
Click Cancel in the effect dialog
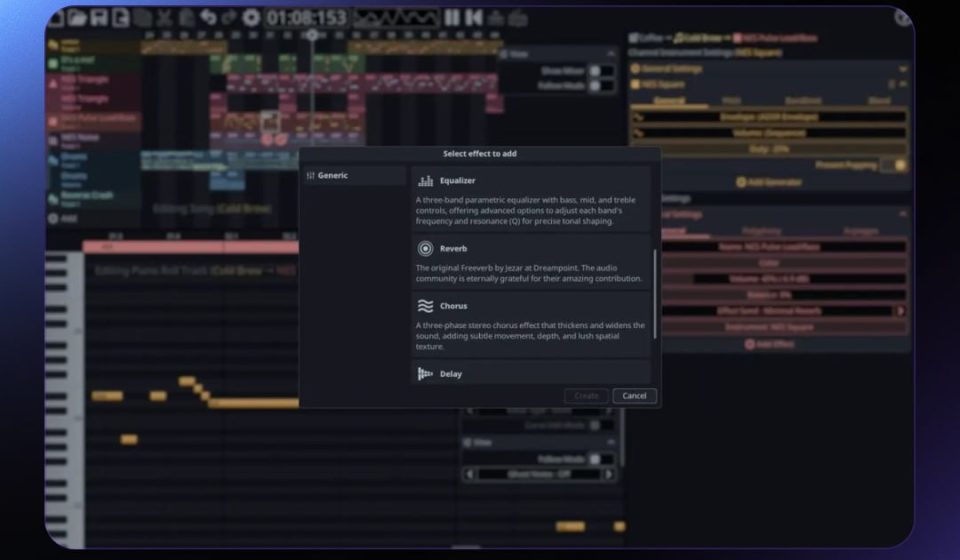pyautogui.click(x=634, y=396)
